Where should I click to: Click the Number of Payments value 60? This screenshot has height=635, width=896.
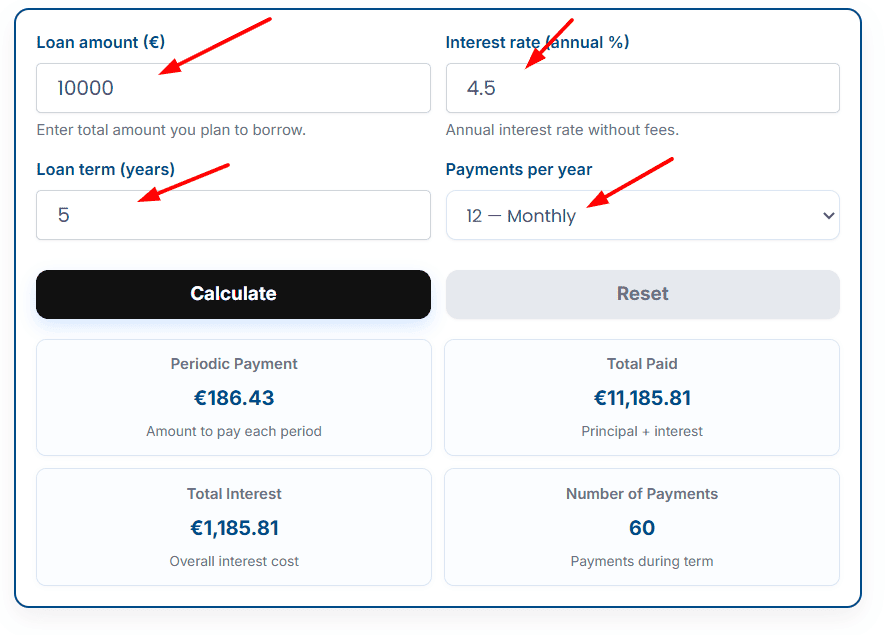(x=642, y=528)
